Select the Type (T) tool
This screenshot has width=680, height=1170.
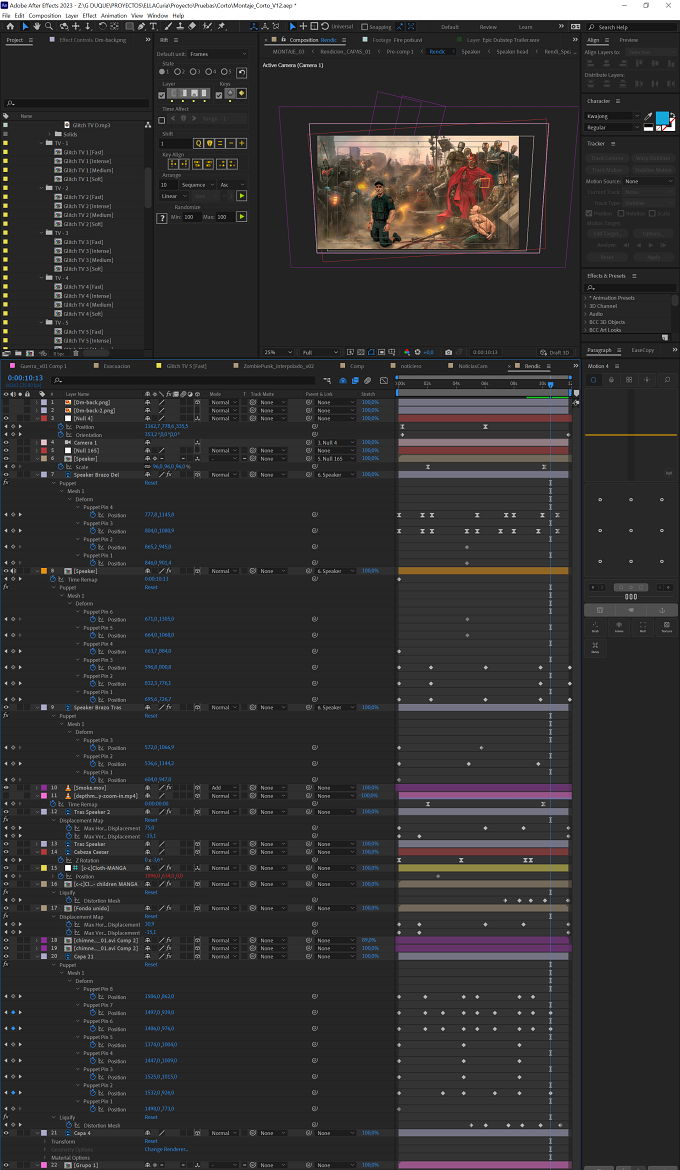tap(153, 26)
